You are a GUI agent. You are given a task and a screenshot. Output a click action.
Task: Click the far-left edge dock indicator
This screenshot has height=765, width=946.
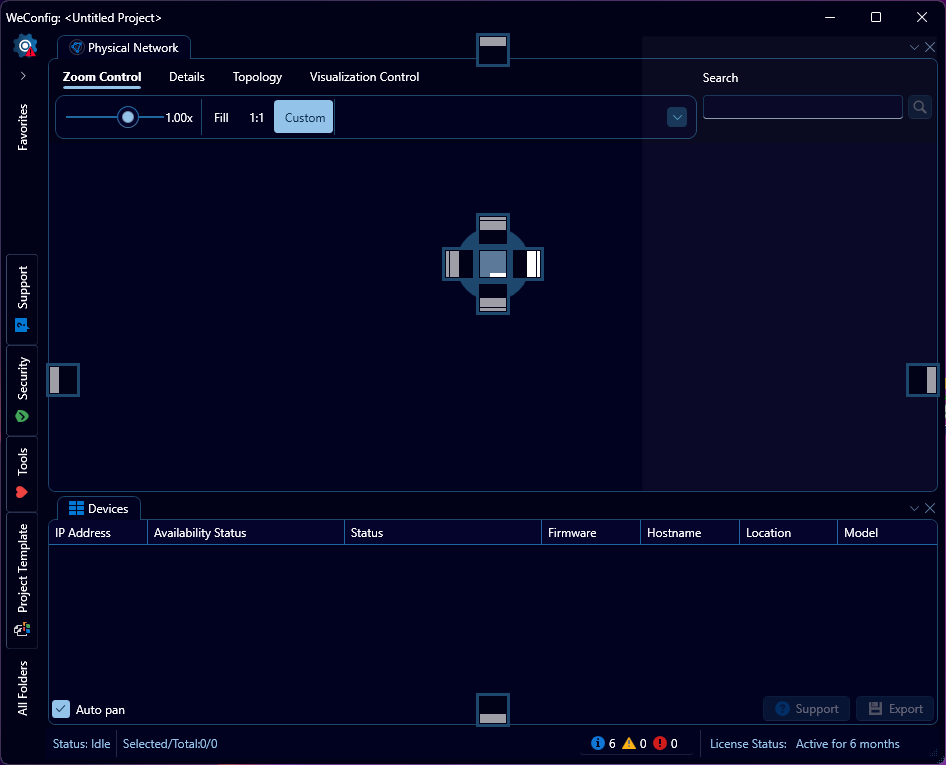point(63,380)
